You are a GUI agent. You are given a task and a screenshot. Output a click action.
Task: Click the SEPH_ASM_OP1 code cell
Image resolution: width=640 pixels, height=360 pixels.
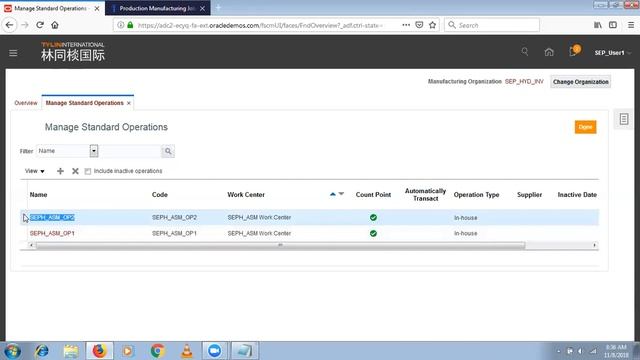point(174,233)
